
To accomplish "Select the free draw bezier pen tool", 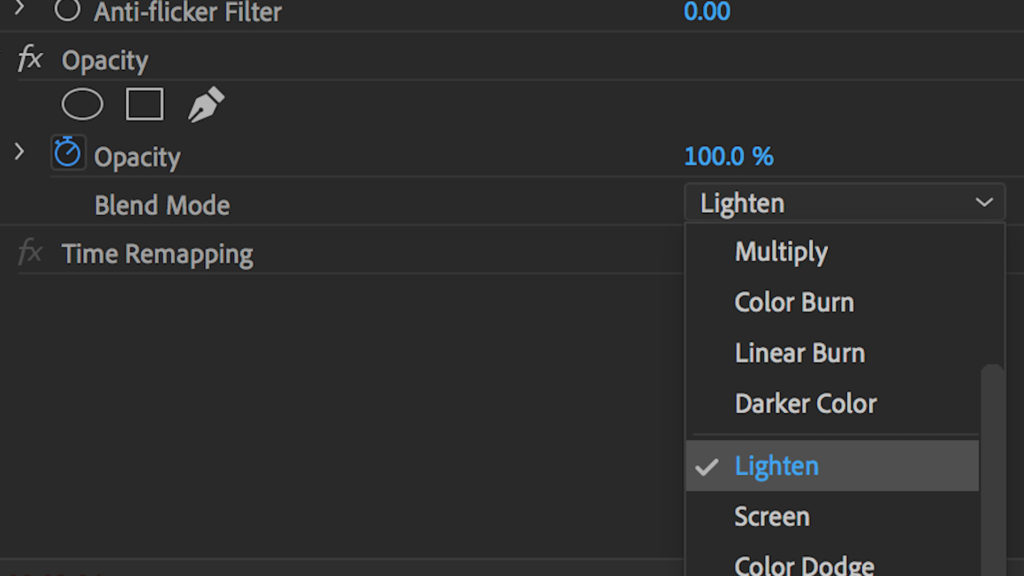I will tap(206, 105).
